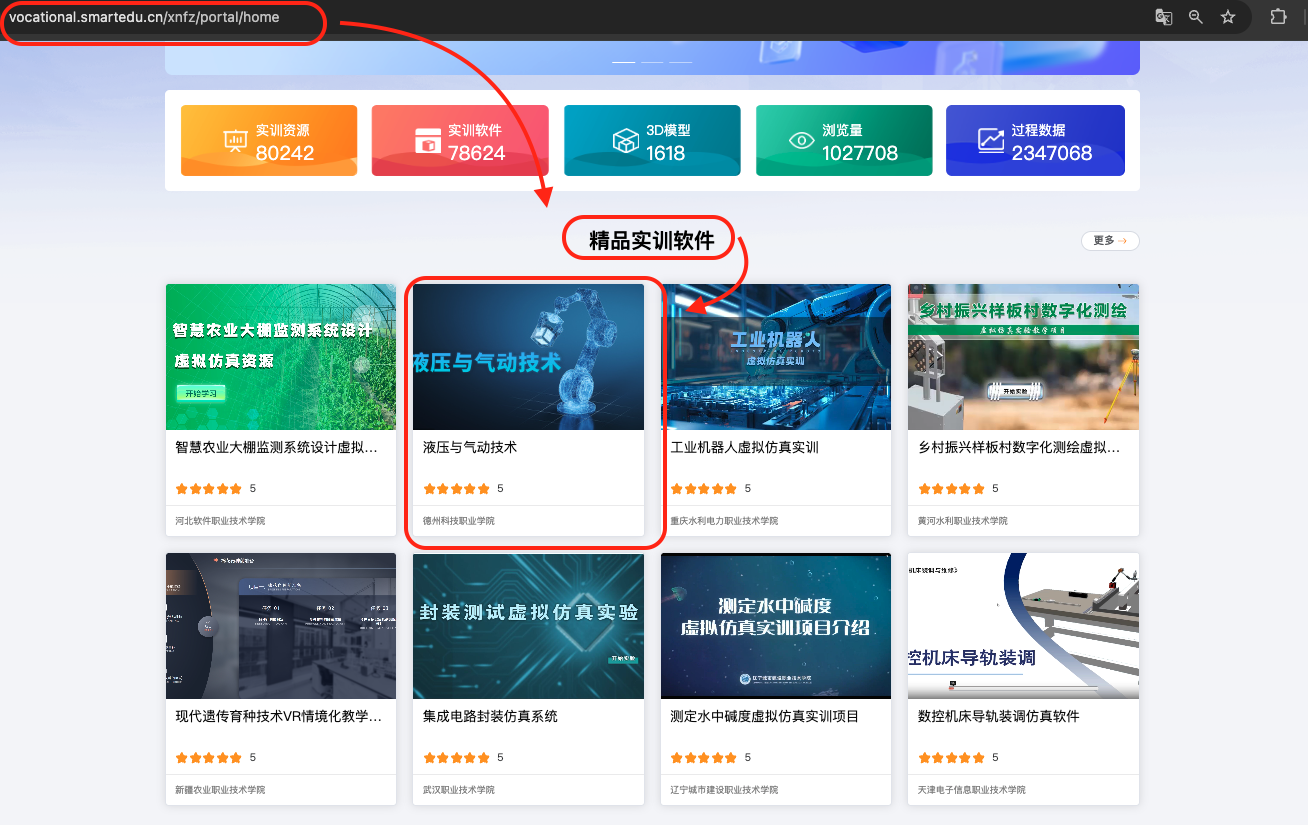
Task: Open the 集成电路封装仿真系统 title link
Action: (x=490, y=717)
